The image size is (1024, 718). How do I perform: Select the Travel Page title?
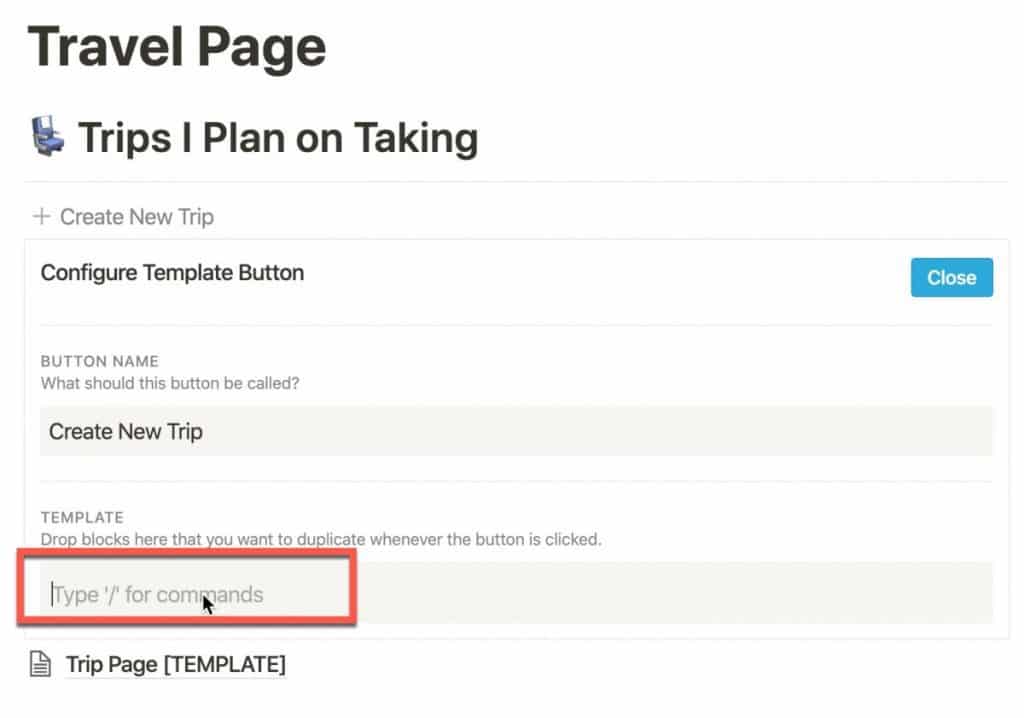(176, 47)
